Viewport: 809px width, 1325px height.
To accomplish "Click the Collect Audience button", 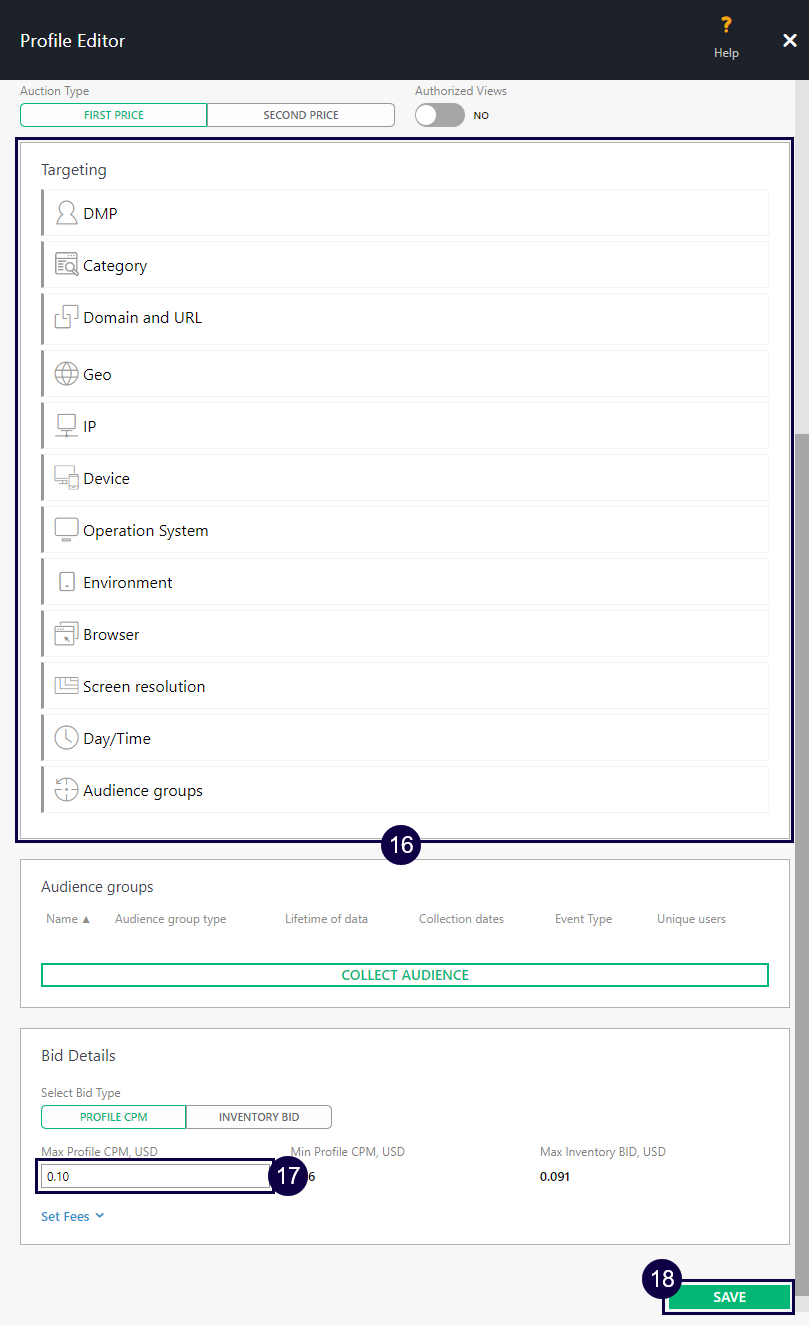I will point(405,975).
